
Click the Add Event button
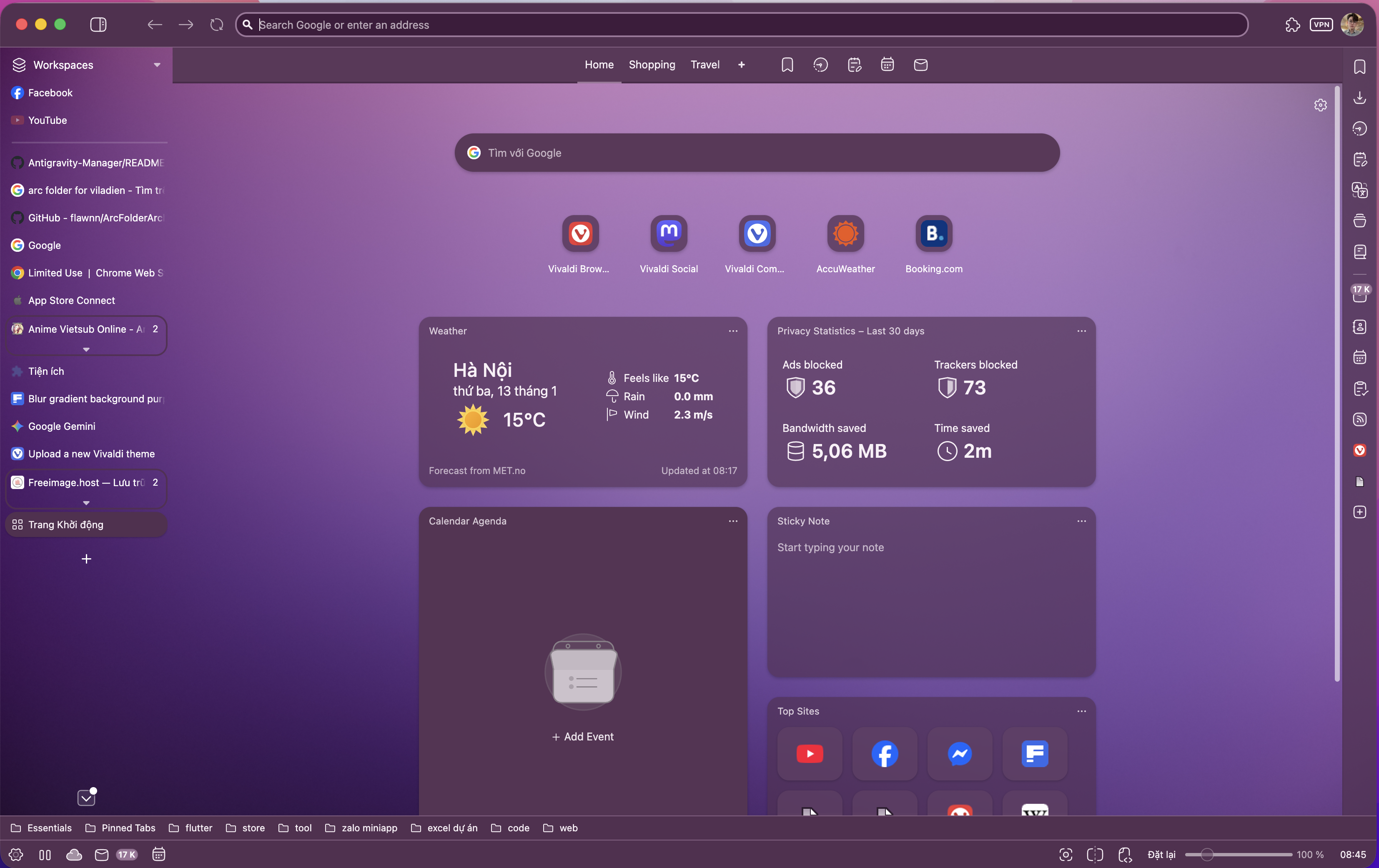pyautogui.click(x=582, y=737)
